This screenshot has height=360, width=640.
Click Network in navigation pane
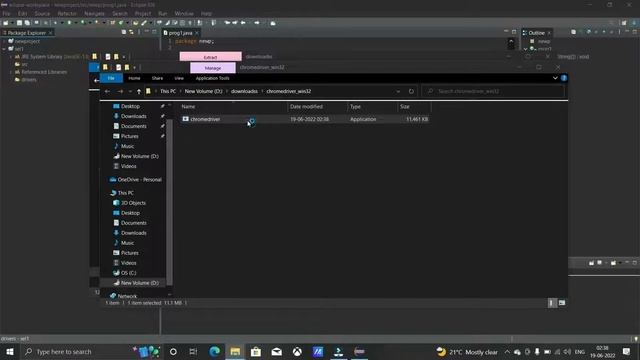coord(127,296)
